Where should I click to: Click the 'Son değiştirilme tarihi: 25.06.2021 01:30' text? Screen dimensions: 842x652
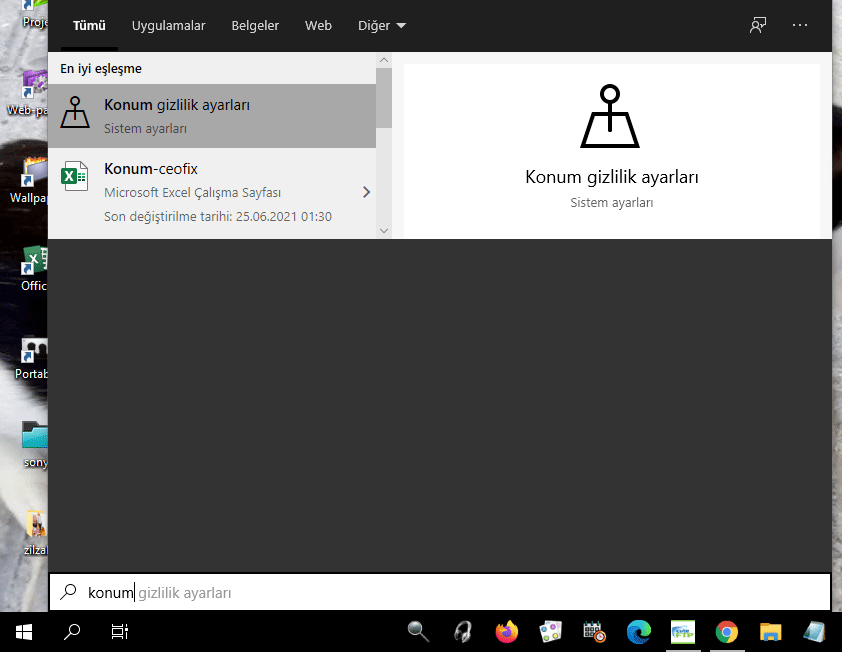coord(217,216)
